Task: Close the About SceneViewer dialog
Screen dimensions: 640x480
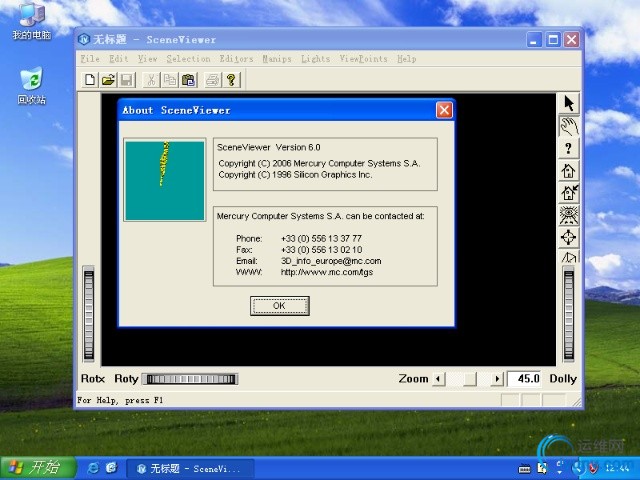Action: pos(444,110)
